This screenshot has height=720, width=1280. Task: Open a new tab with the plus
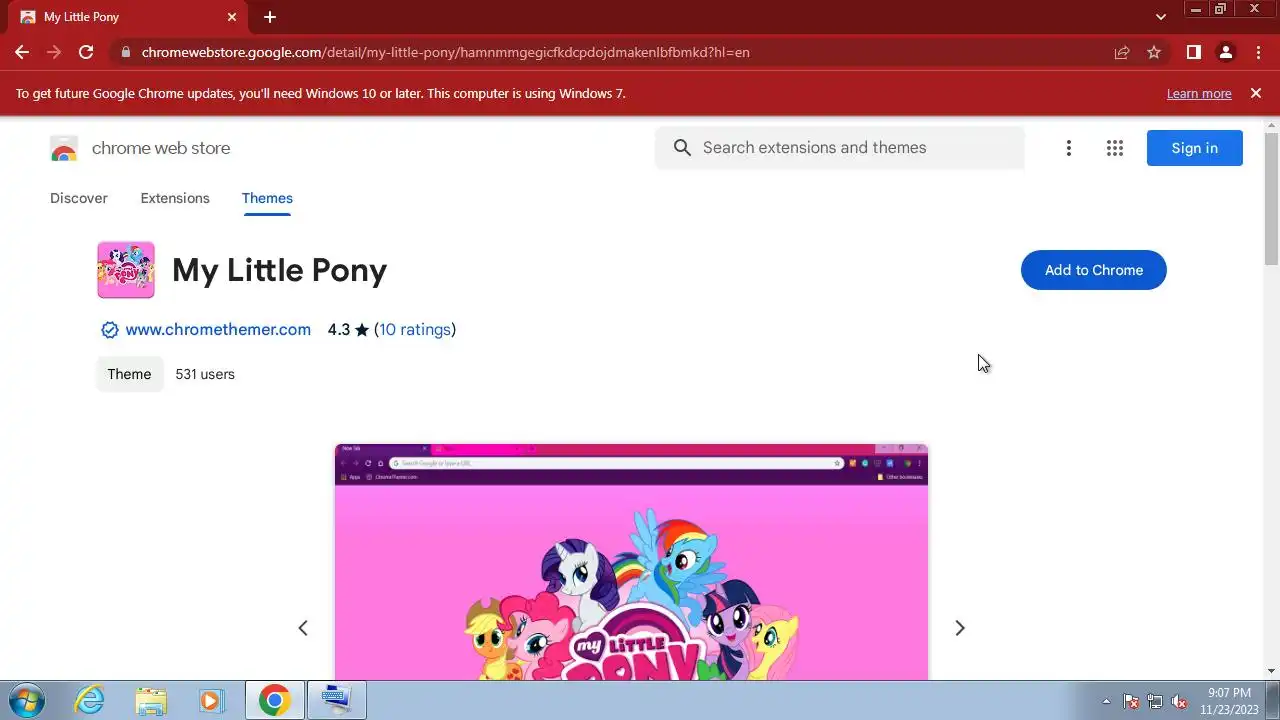coord(270,17)
